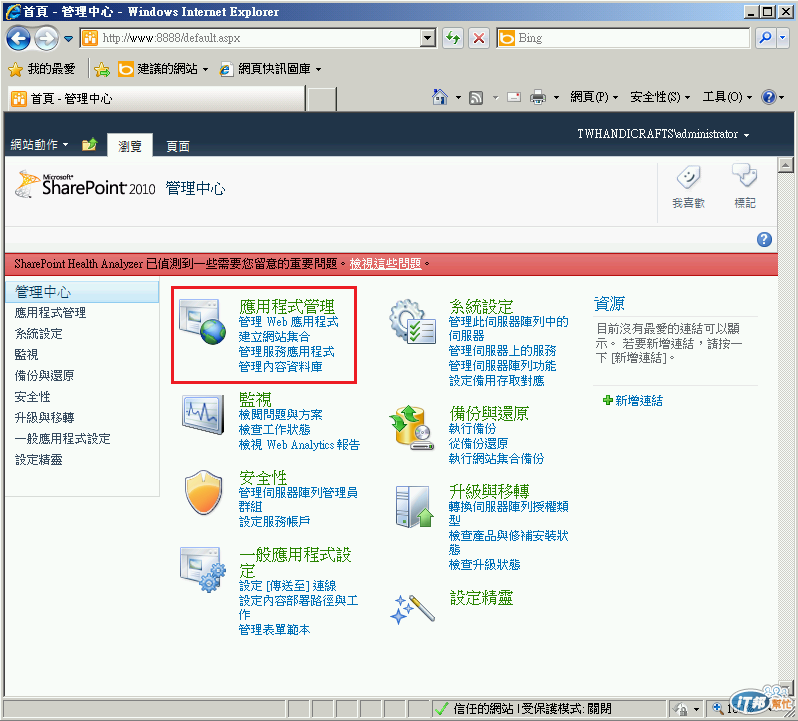Viewport: 798px width, 721px height.
Task: Select the 頁面 ribbon tab
Action: [178, 147]
